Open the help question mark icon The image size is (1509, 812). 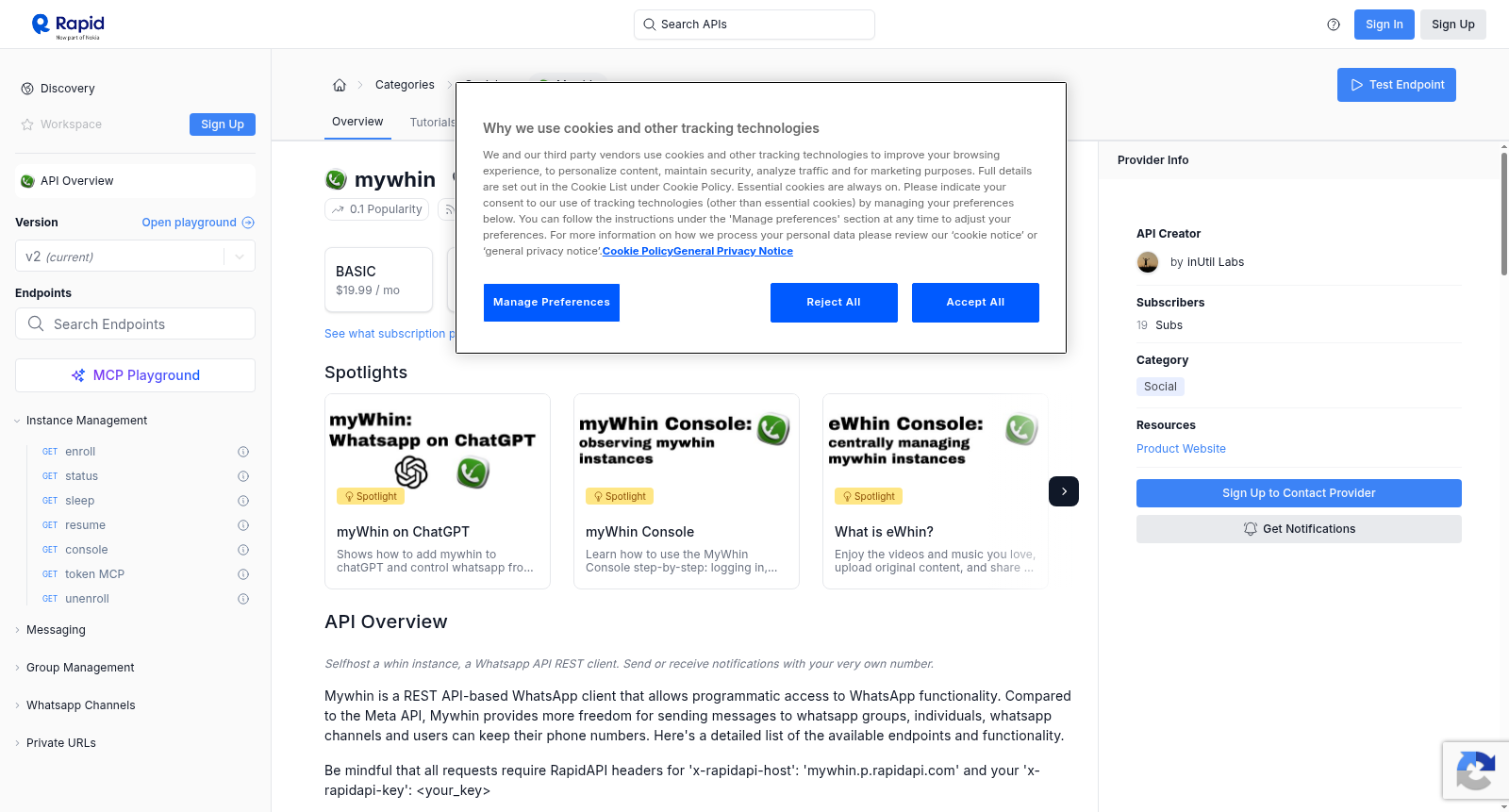[1334, 25]
